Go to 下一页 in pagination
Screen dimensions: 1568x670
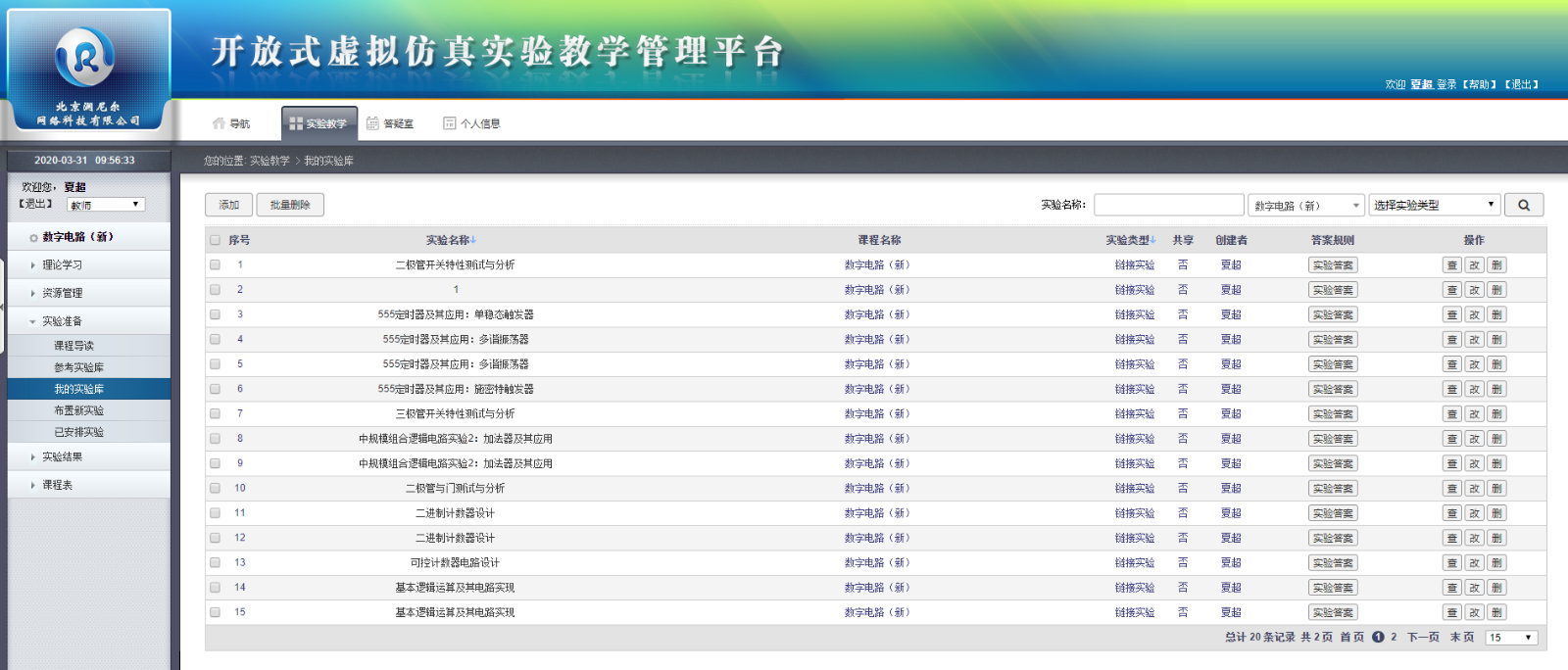1423,637
